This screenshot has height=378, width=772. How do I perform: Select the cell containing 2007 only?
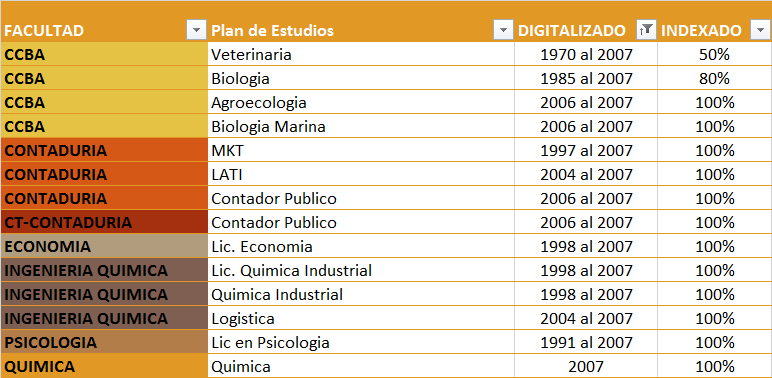tap(586, 366)
